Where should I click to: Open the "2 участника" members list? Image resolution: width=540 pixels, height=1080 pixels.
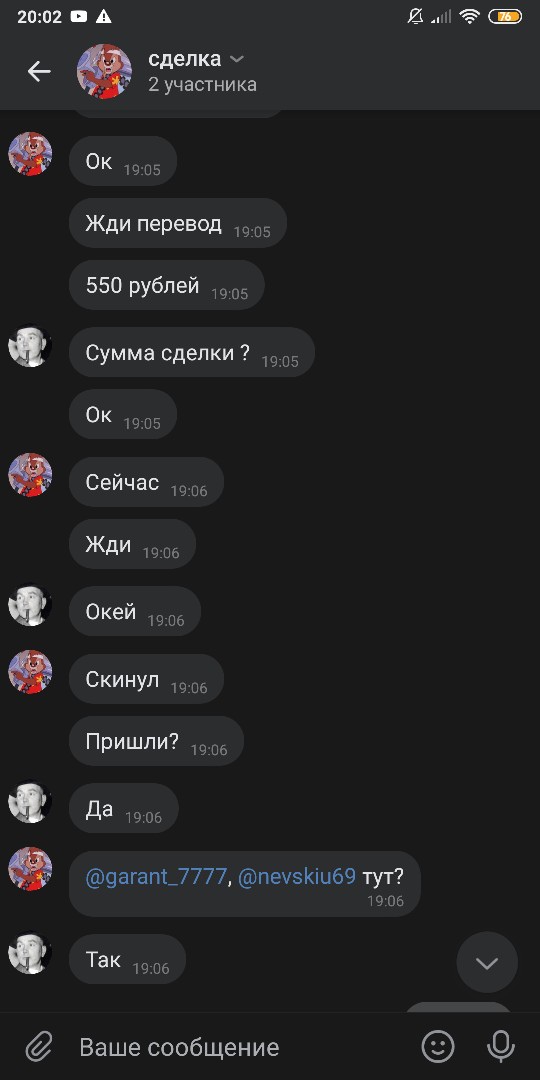(202, 85)
